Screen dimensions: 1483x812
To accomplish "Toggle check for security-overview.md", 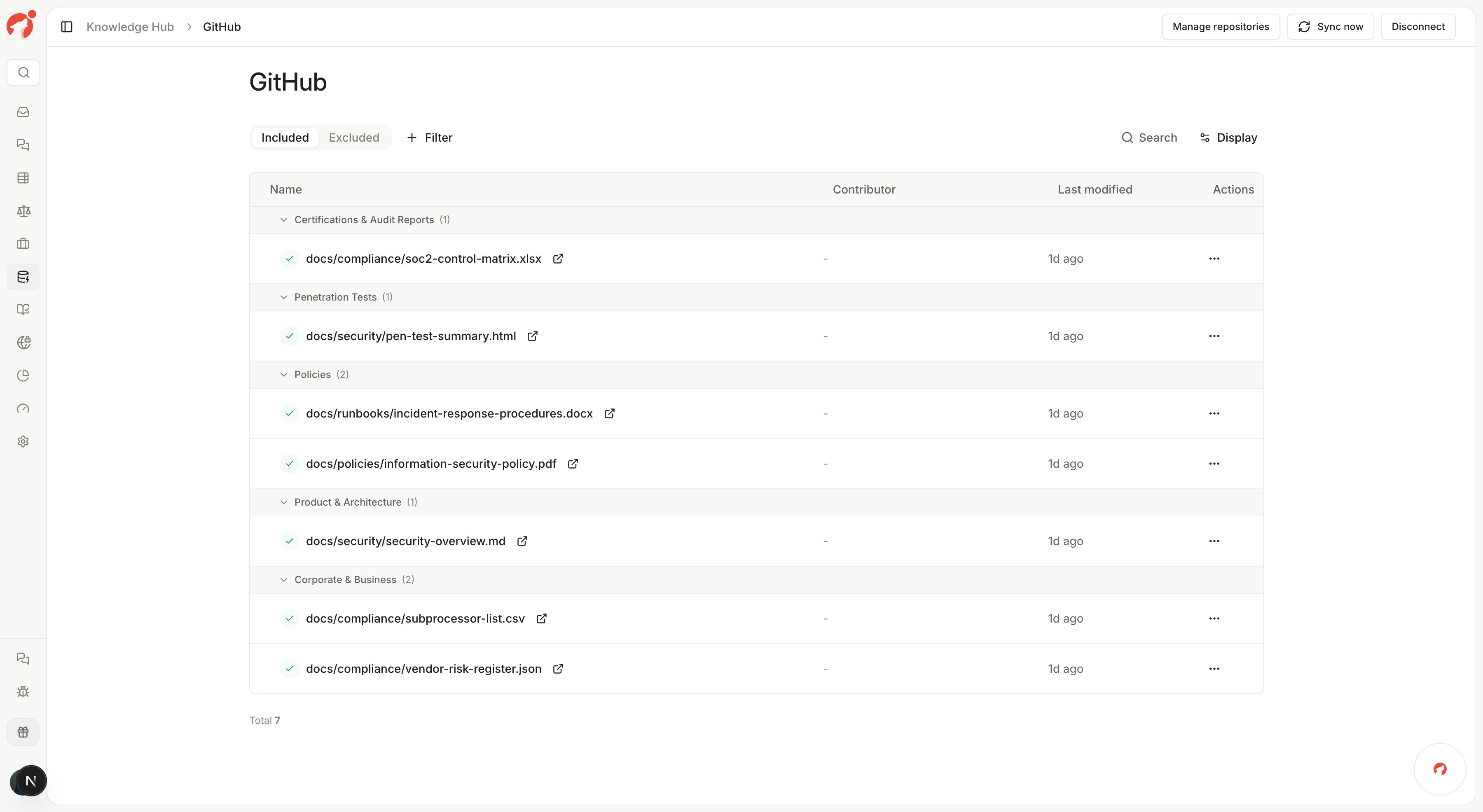I will [290, 541].
